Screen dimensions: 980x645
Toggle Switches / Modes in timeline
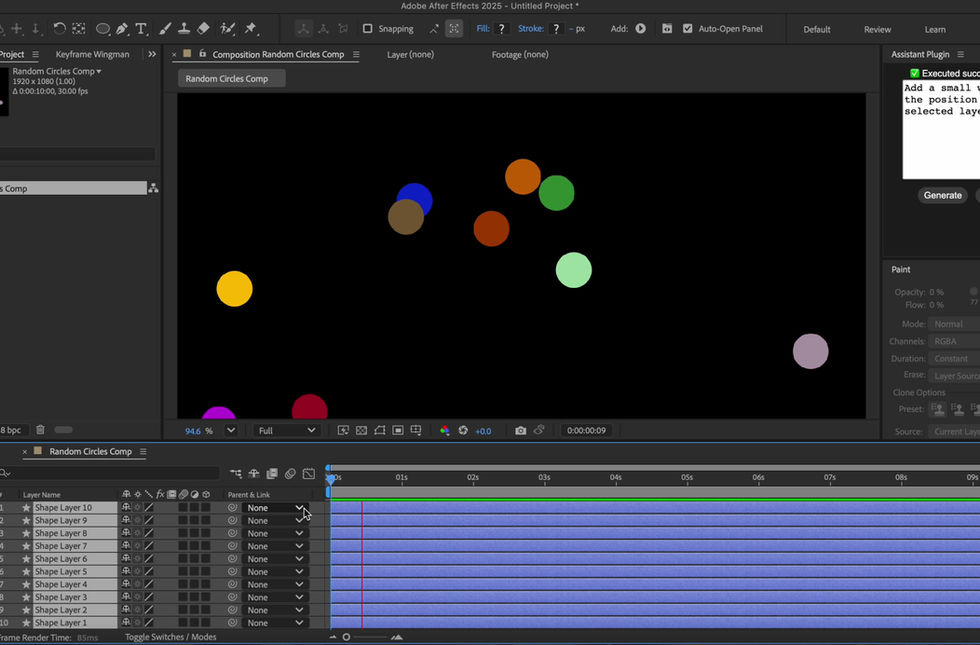coord(171,637)
